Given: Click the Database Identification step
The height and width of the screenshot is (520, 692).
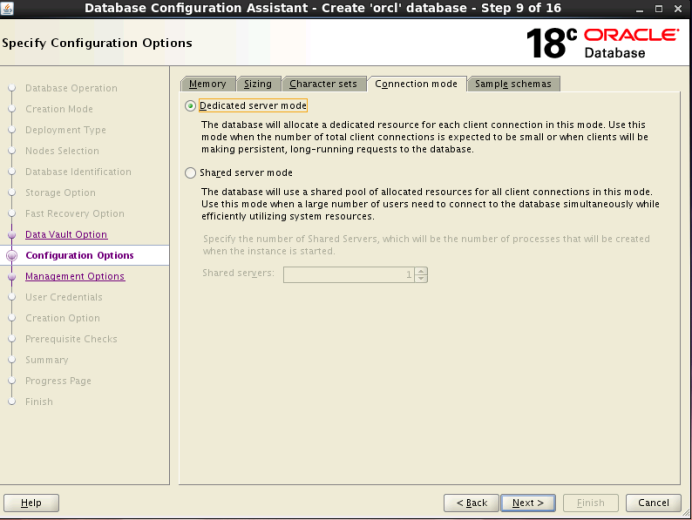Looking at the screenshot, I should click(78, 172).
